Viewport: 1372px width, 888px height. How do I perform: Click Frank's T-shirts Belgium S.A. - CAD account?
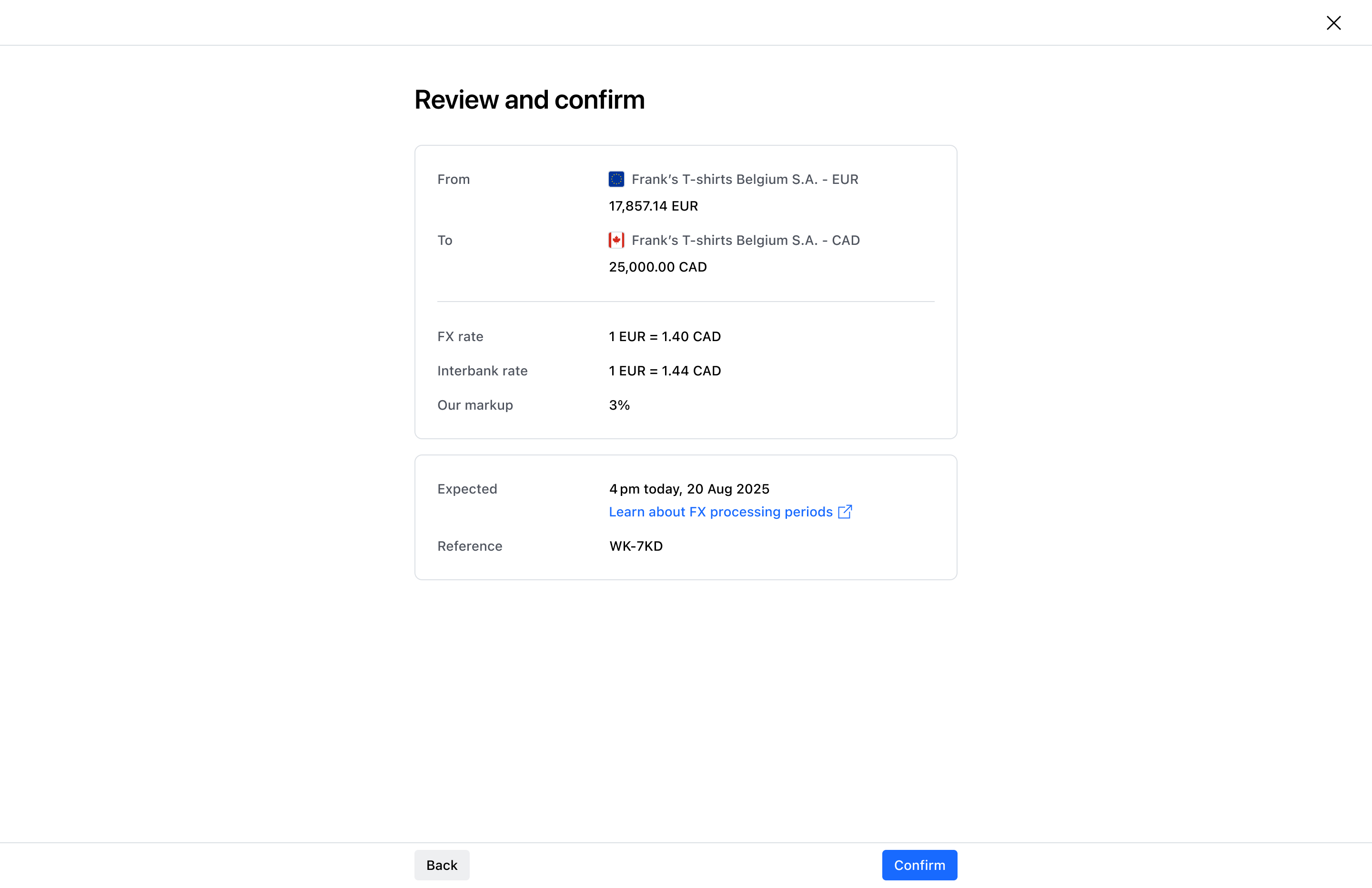(x=746, y=241)
